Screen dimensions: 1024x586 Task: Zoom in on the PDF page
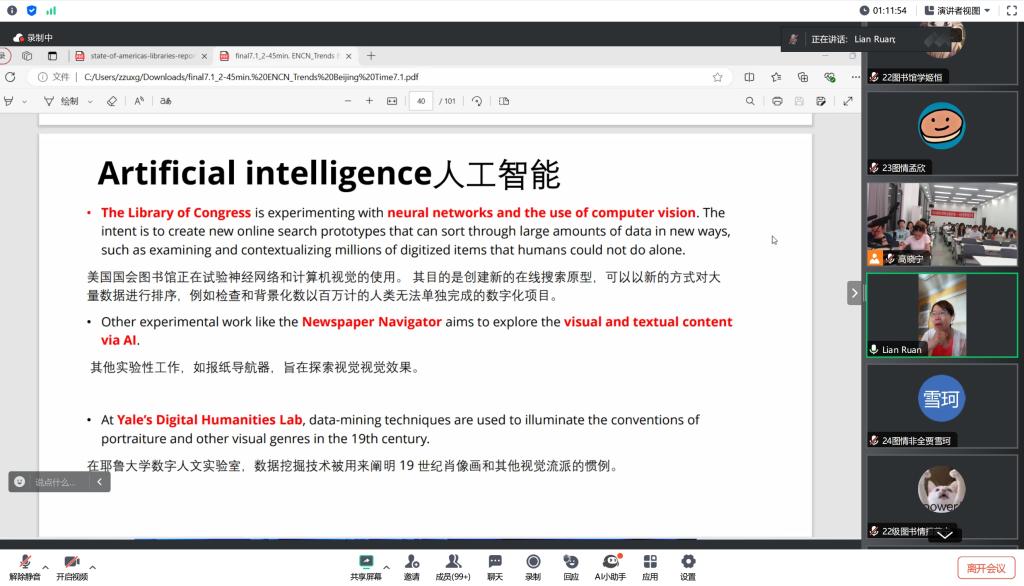369,101
